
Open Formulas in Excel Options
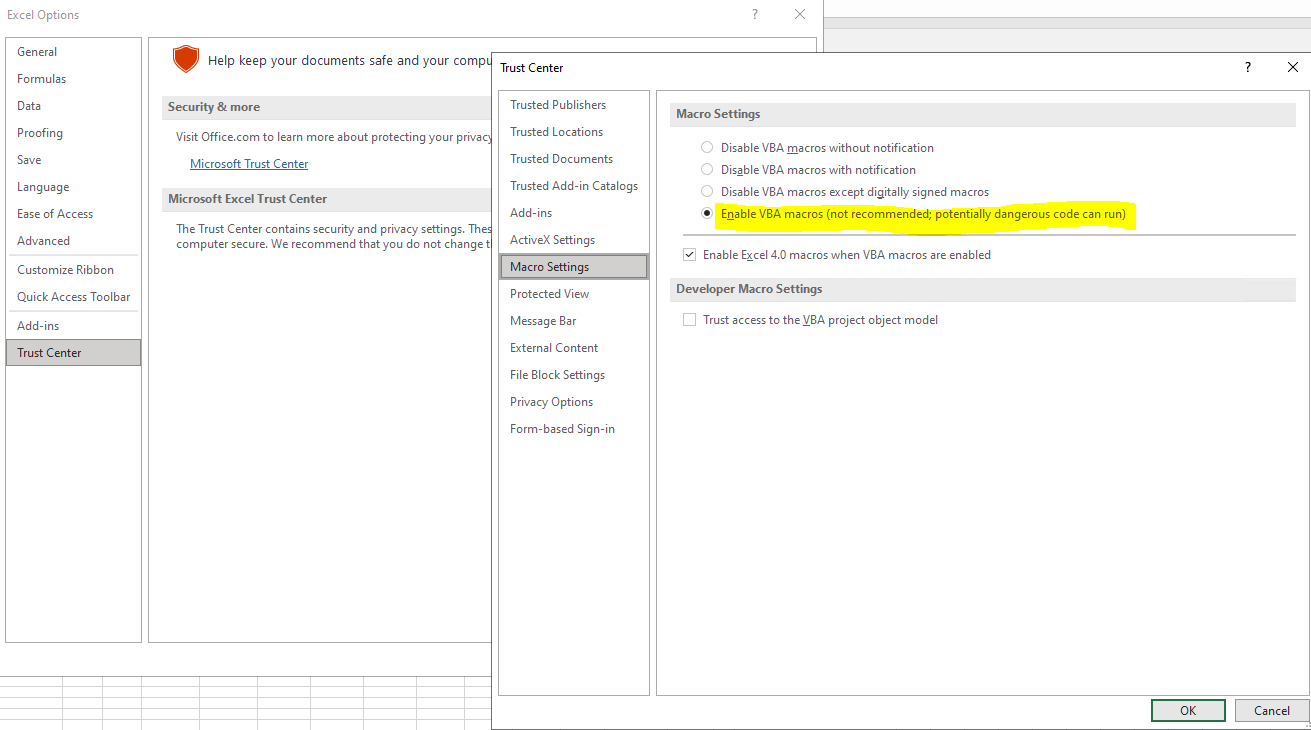[x=73, y=79]
